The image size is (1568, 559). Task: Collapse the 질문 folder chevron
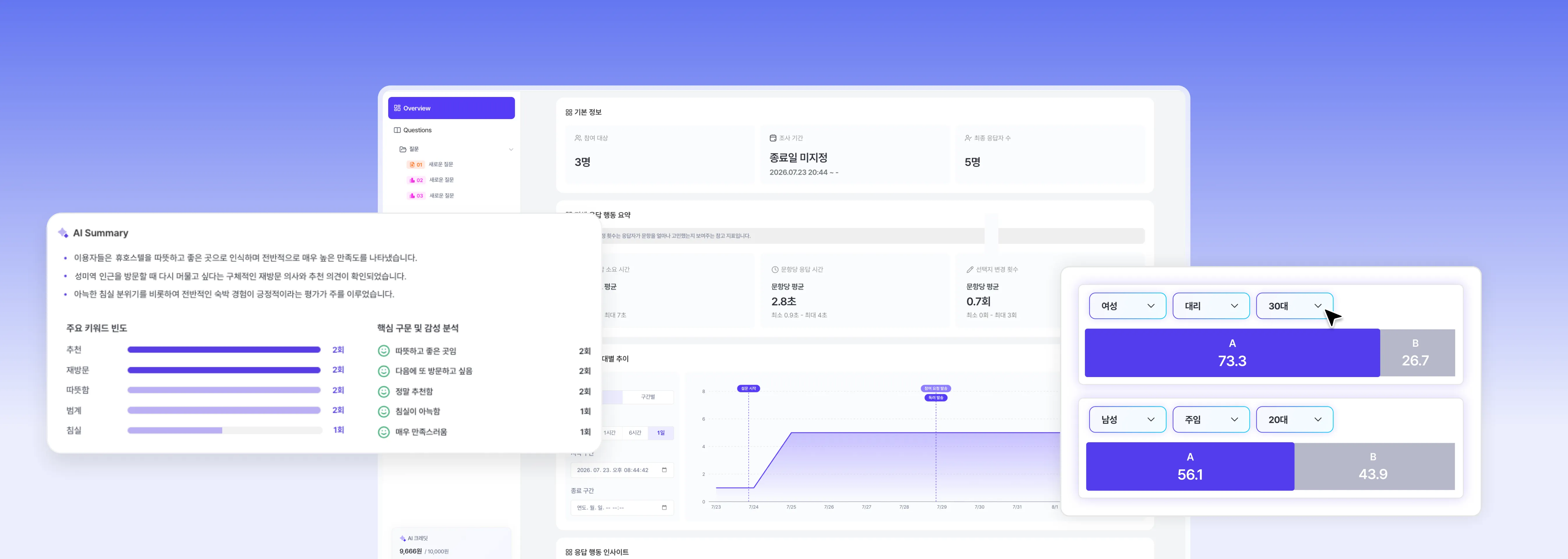coord(511,150)
